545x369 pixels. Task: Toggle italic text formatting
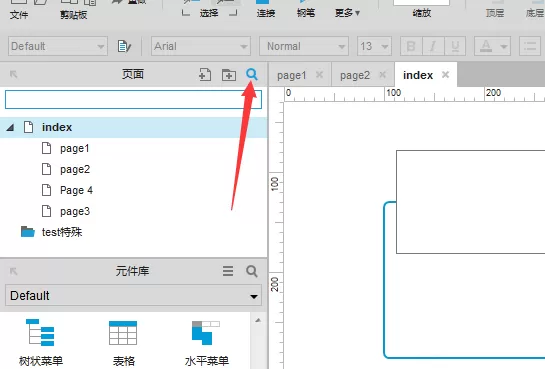(x=433, y=46)
